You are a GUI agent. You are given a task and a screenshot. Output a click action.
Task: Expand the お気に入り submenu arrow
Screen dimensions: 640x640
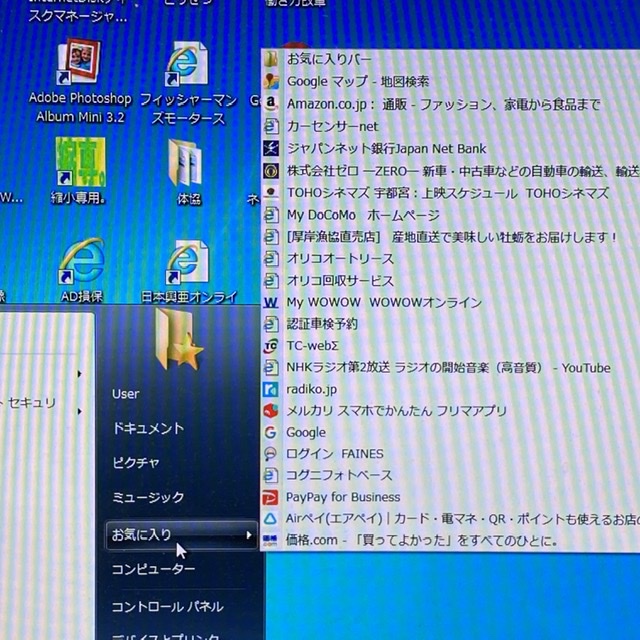[x=249, y=535]
